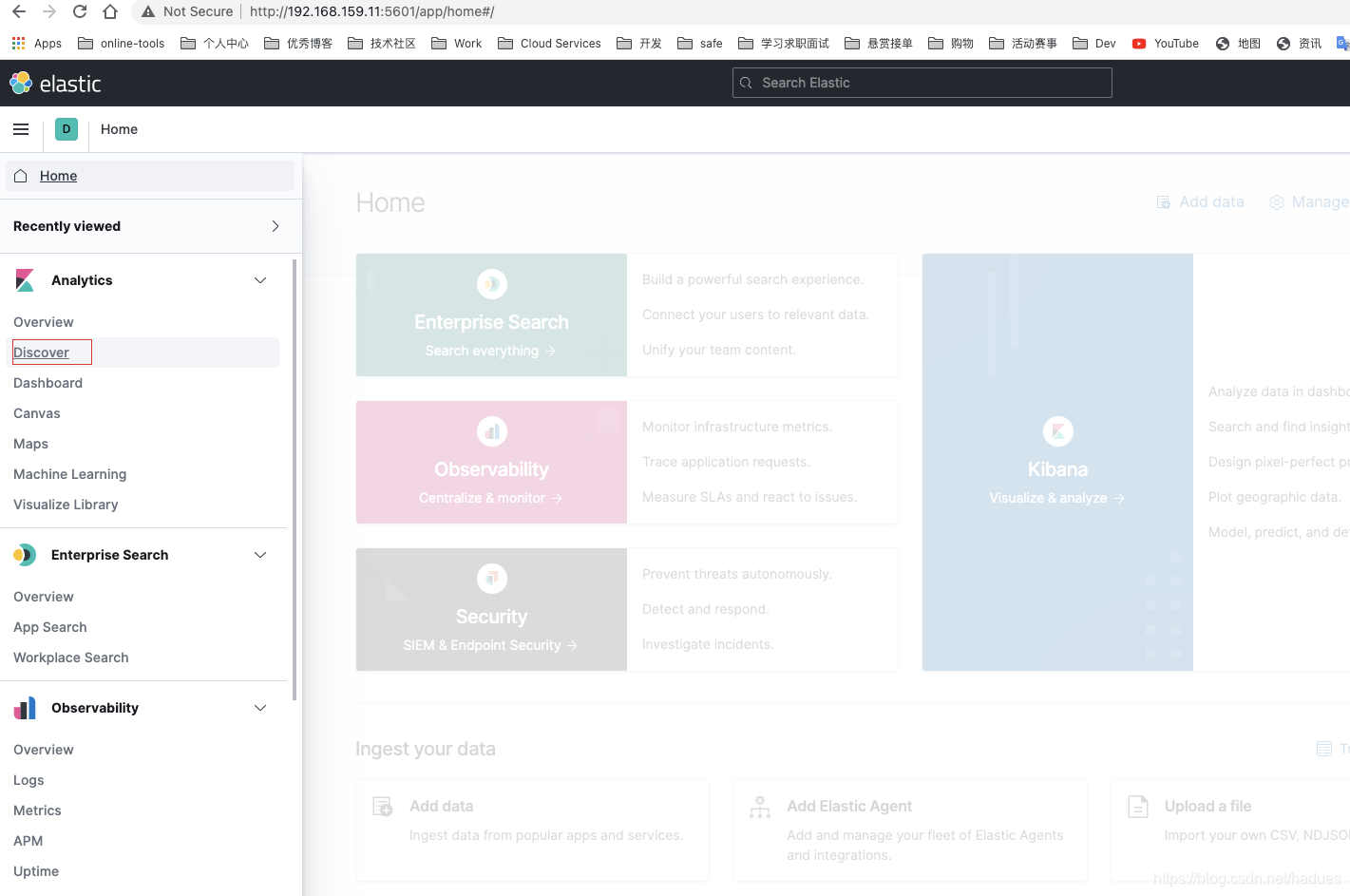Click the browser address bar URL
This screenshot has height=896, width=1350.
pyautogui.click(x=371, y=11)
